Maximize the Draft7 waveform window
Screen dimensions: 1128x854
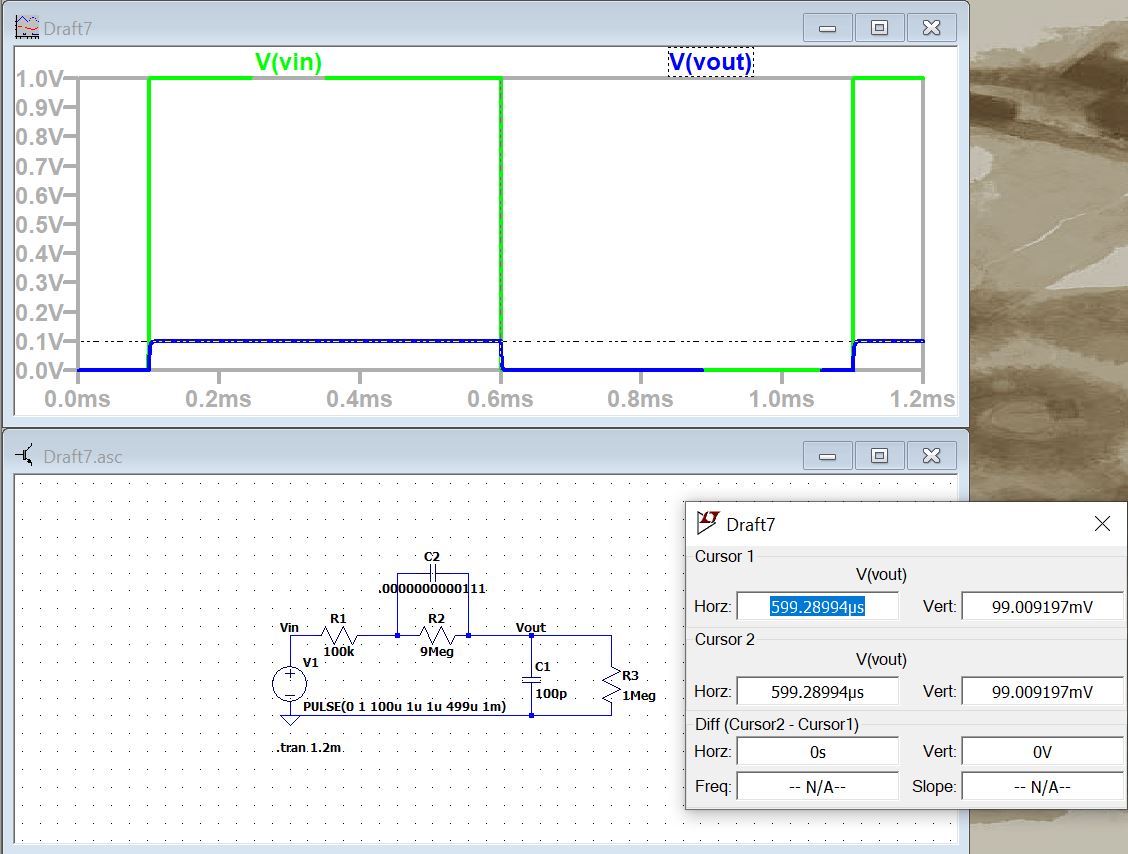(x=879, y=28)
